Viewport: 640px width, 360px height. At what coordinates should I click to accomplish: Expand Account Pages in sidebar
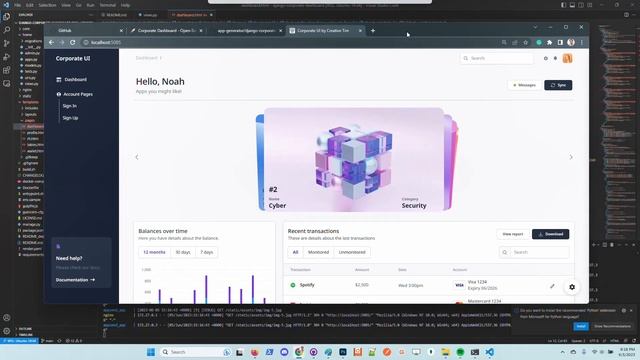tap(75, 94)
